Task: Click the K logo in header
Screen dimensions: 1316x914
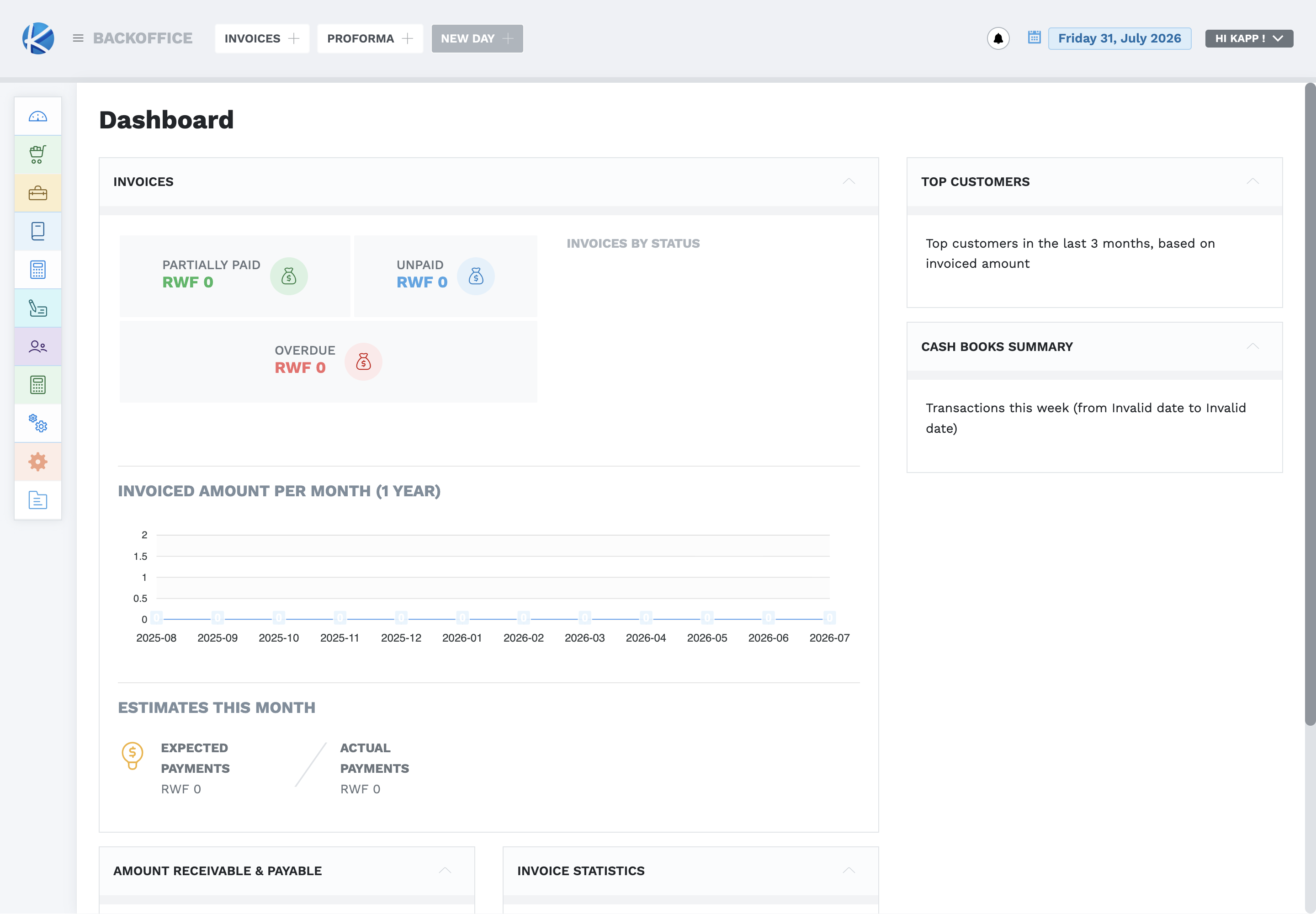Action: pyautogui.click(x=38, y=38)
